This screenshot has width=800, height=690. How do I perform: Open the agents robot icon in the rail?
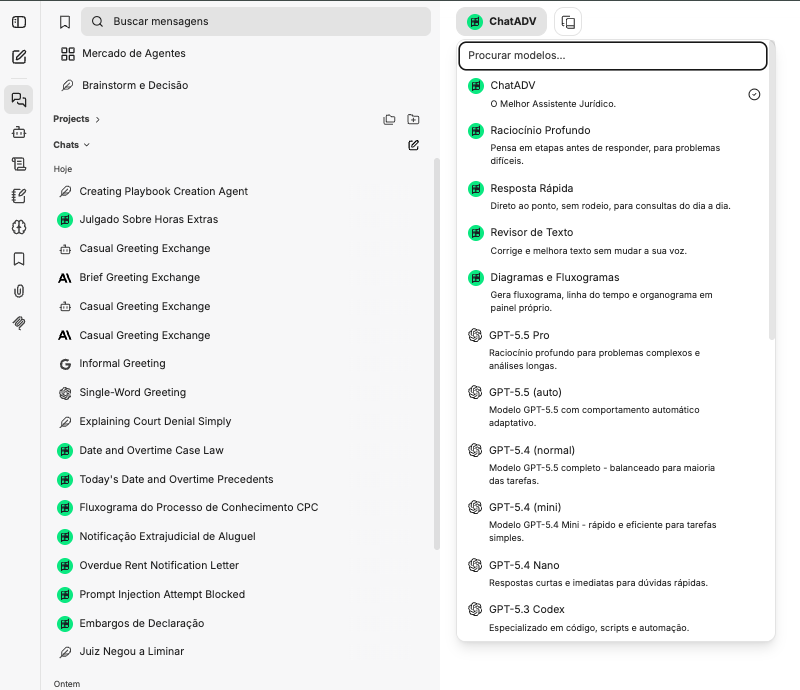[19, 132]
